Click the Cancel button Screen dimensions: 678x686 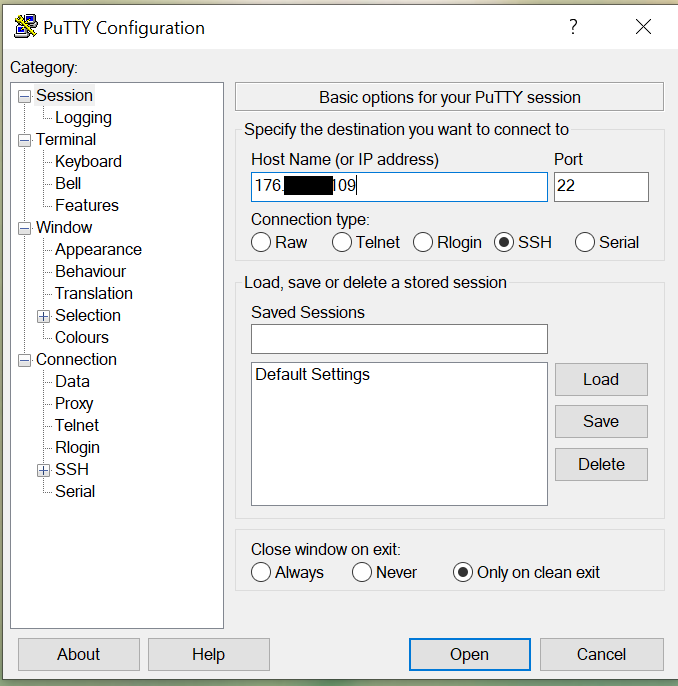point(601,654)
